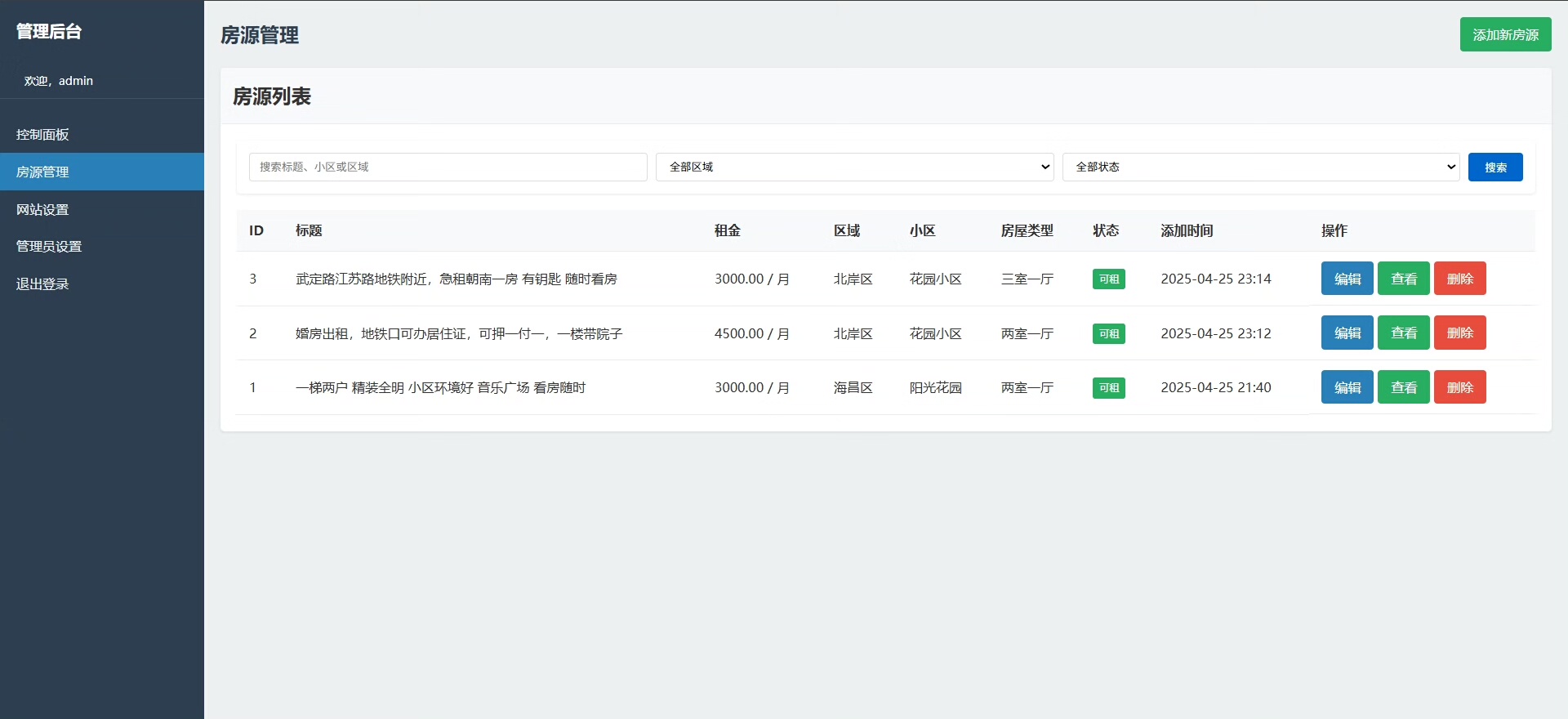Click the 可租 badge on listing 3

[1108, 279]
